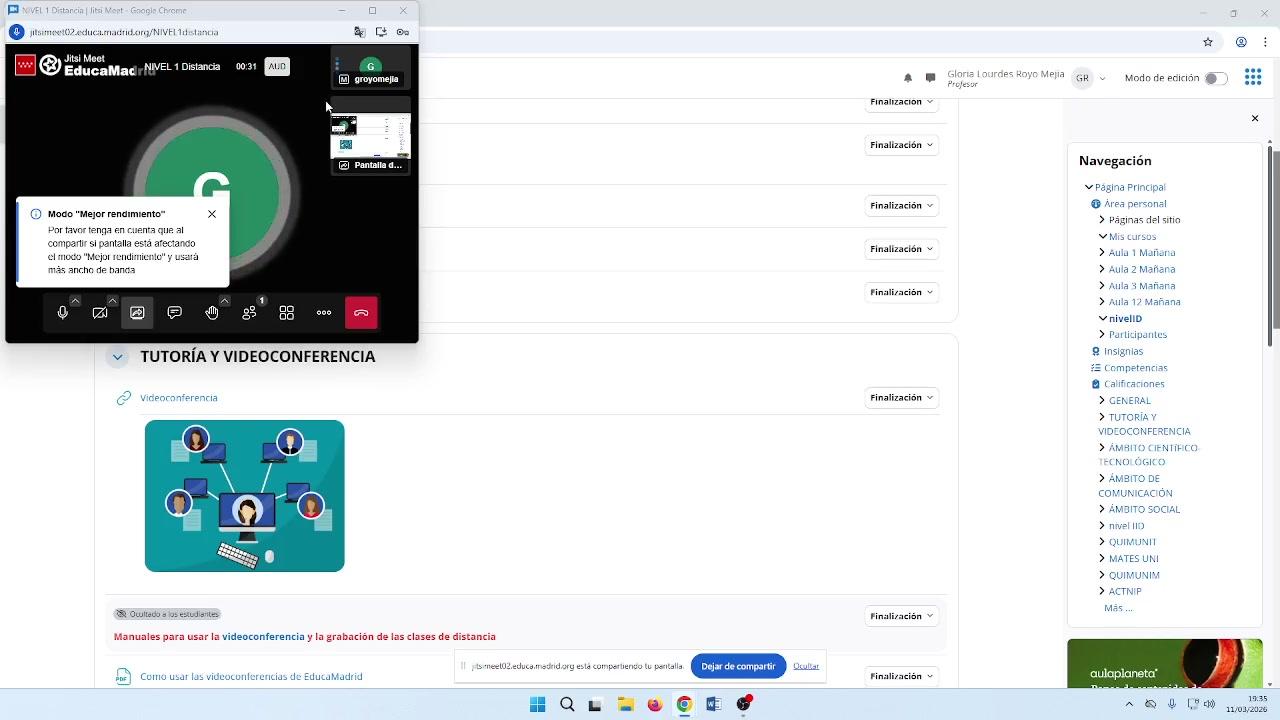Click the microphone permission icon in the Jitsi address bar
The width and height of the screenshot is (1280, 720).
point(17,32)
